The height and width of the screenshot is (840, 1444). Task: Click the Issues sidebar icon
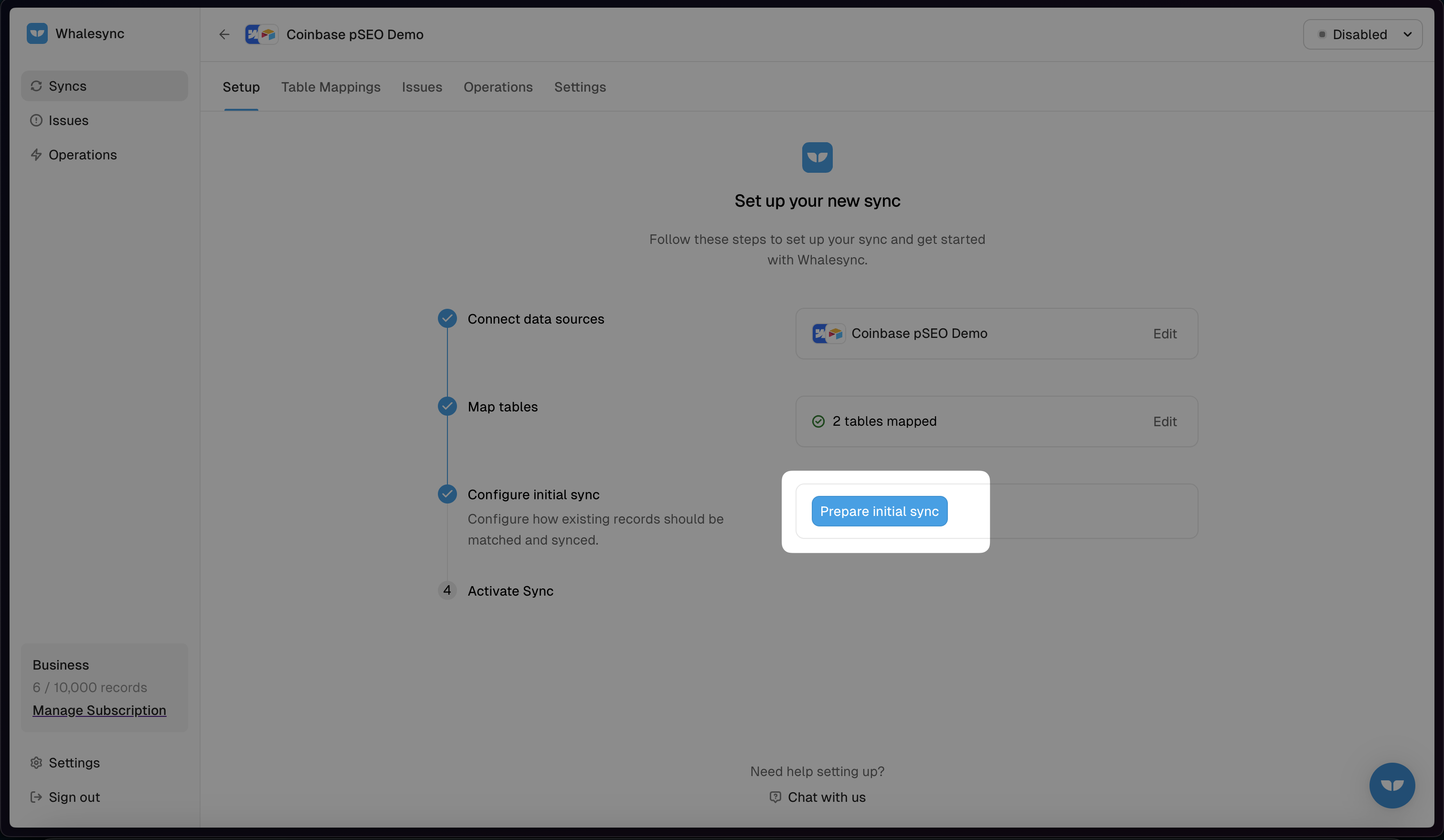click(35, 120)
